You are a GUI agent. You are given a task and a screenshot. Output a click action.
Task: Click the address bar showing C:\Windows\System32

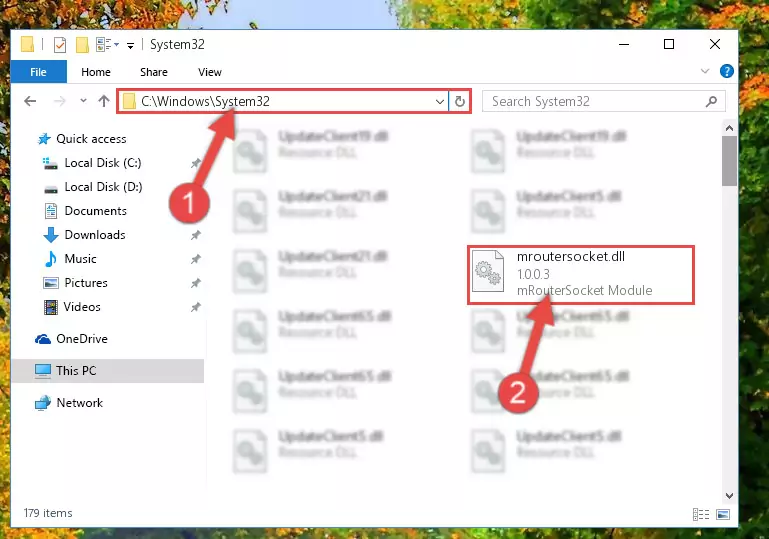(x=283, y=102)
